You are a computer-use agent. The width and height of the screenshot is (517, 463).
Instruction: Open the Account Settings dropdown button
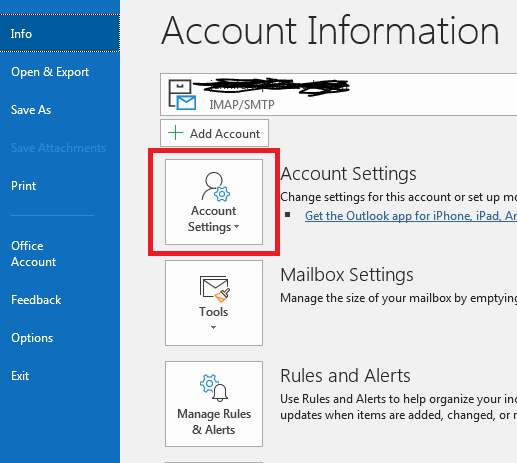tap(214, 202)
